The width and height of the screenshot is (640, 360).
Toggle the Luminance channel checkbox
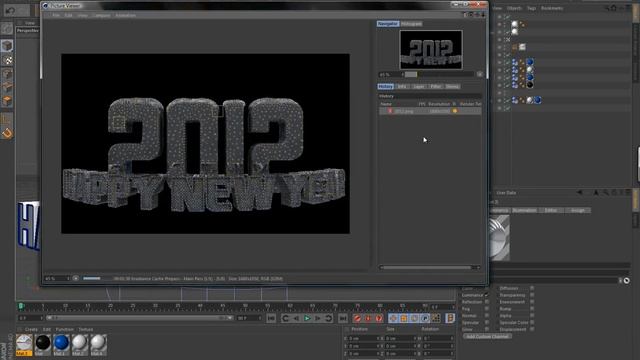pyautogui.click(x=487, y=295)
